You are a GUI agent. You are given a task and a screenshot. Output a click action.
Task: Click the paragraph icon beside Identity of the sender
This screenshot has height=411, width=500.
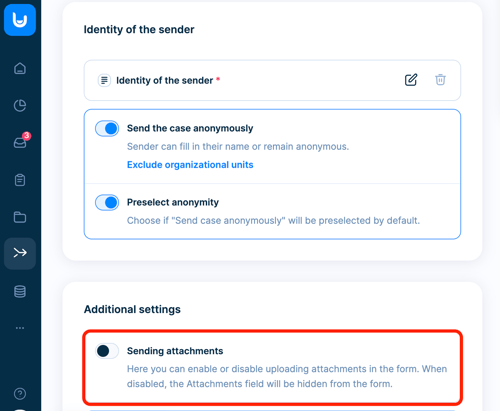tap(104, 80)
